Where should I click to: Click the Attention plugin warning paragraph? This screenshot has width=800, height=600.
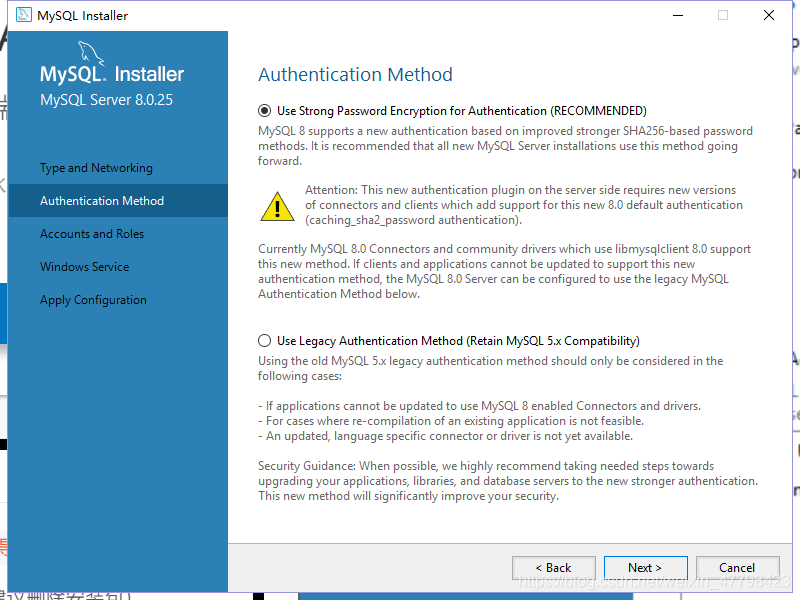(x=523, y=205)
